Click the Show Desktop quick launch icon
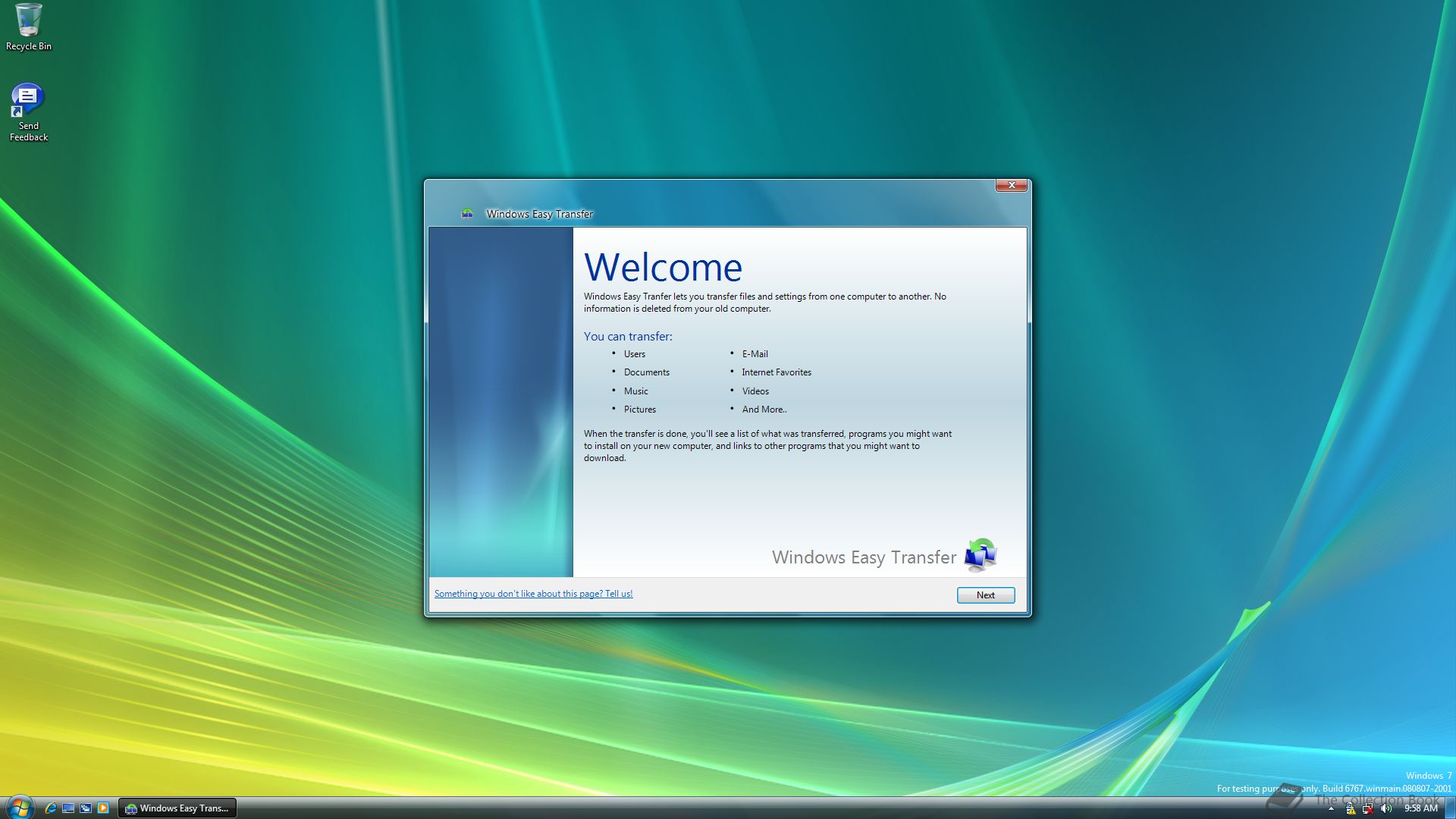 coord(68,808)
